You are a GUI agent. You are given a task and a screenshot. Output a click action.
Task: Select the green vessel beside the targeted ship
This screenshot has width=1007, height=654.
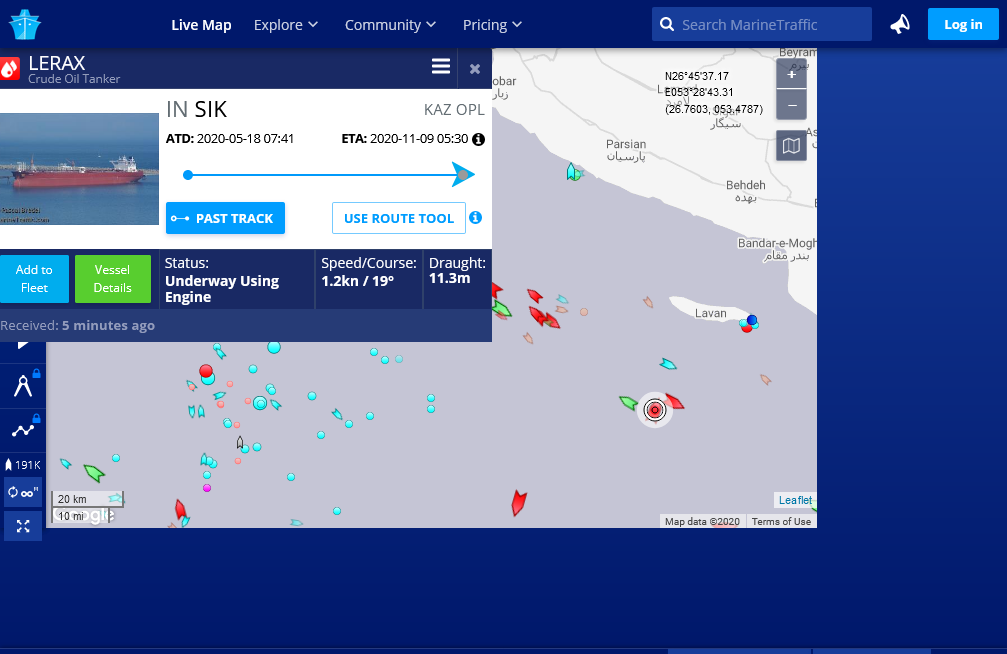click(628, 403)
